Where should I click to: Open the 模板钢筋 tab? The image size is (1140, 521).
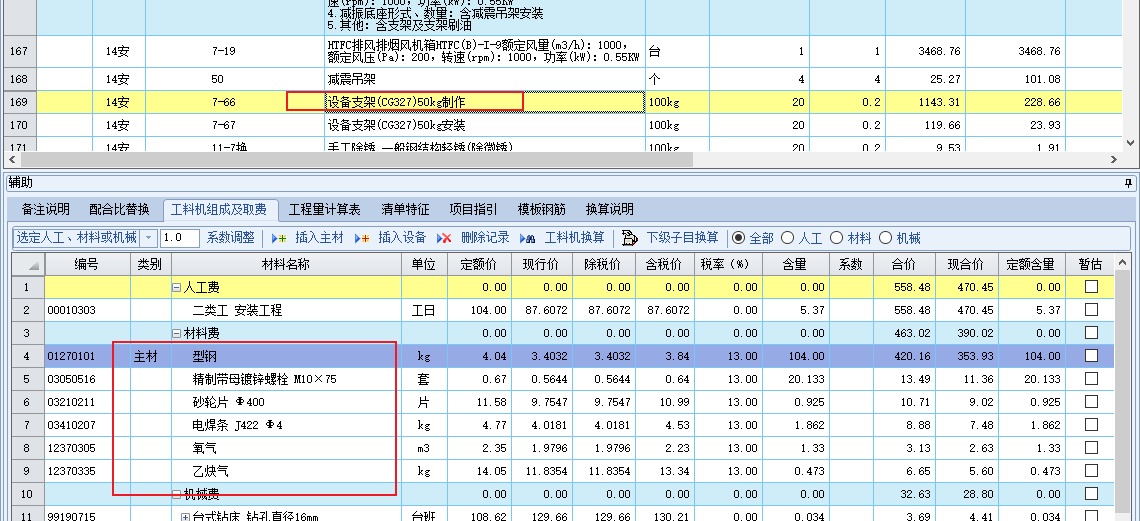542,210
